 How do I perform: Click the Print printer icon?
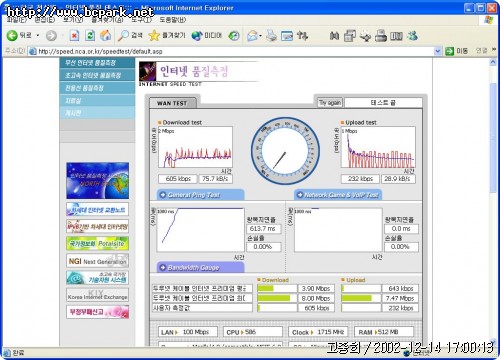271,35
